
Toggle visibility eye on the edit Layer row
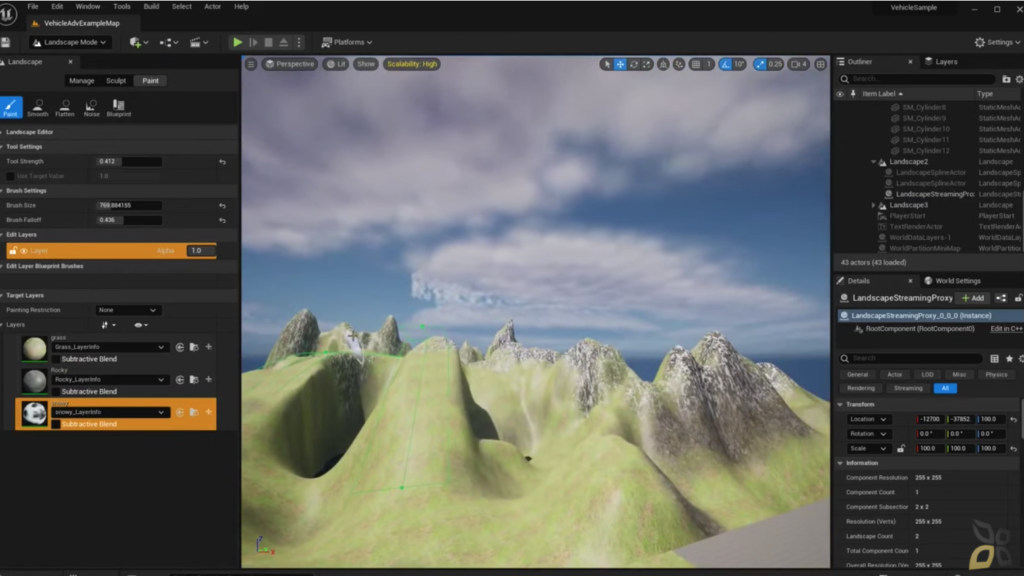tap(24, 251)
